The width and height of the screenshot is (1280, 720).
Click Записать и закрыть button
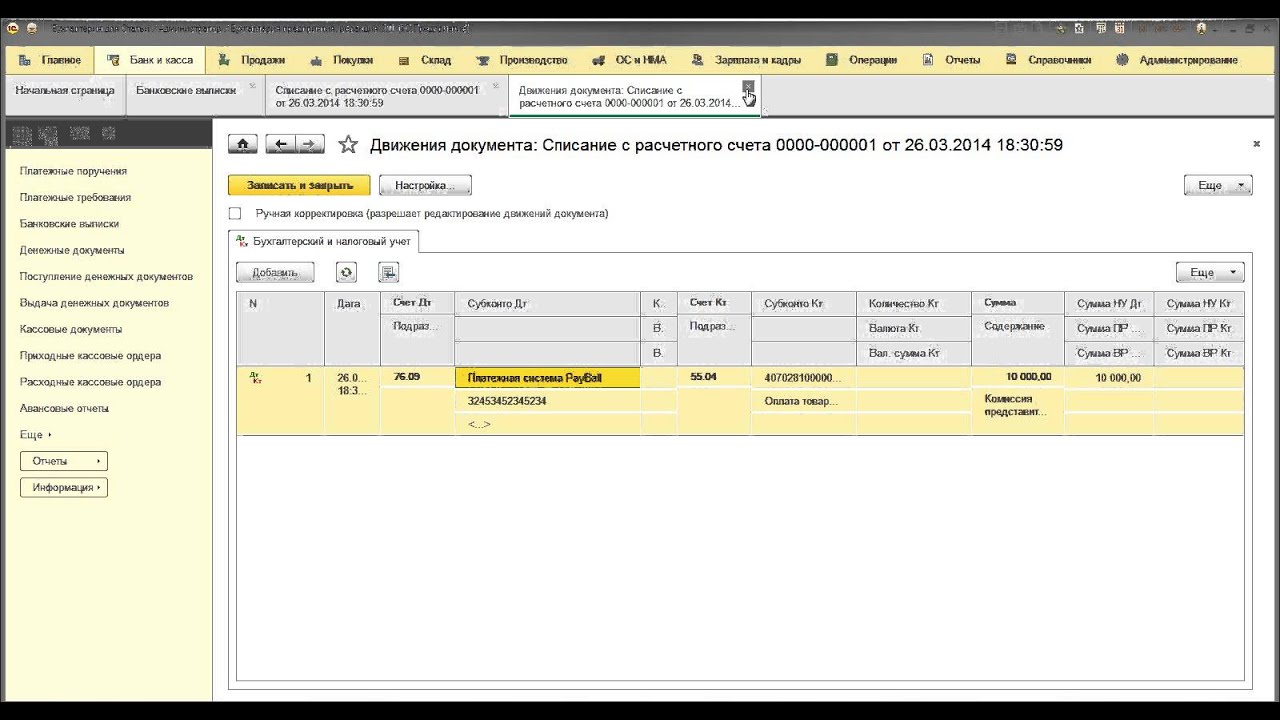pos(299,185)
